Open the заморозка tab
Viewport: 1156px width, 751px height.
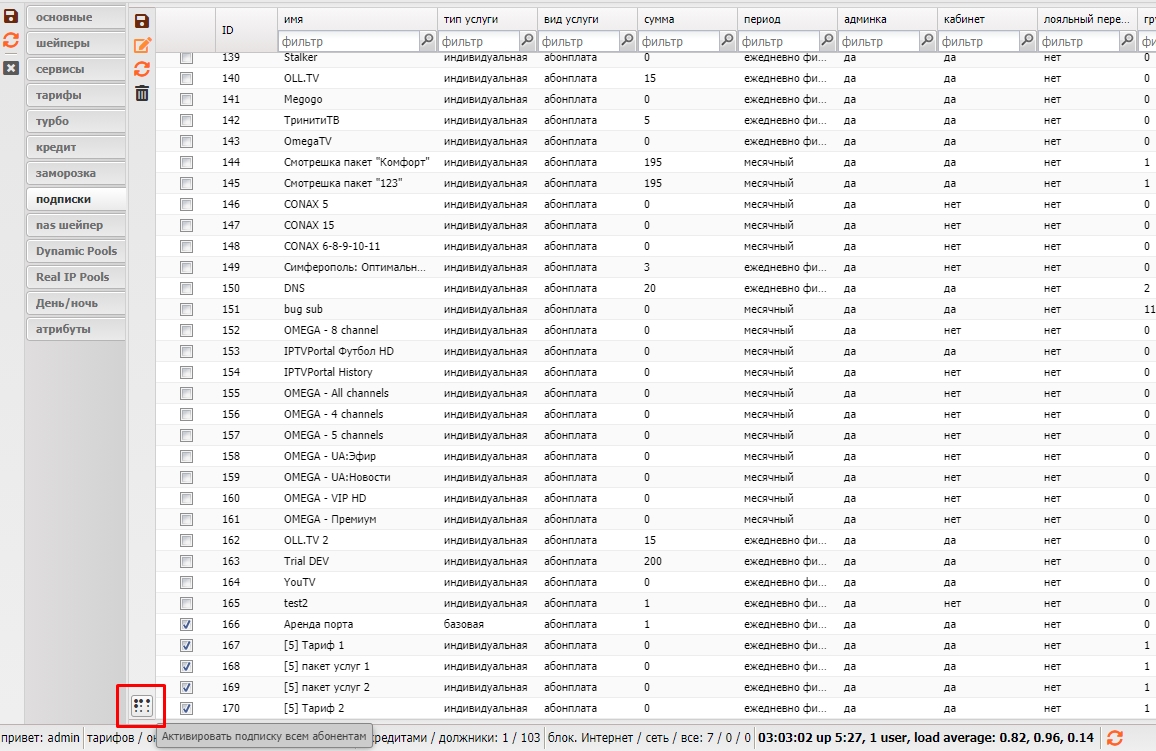point(75,173)
